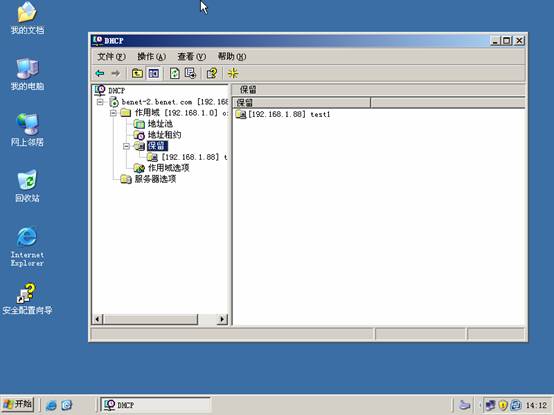Click the tree pane scrollbar right arrow
The image size is (554, 415).
coord(222,319)
